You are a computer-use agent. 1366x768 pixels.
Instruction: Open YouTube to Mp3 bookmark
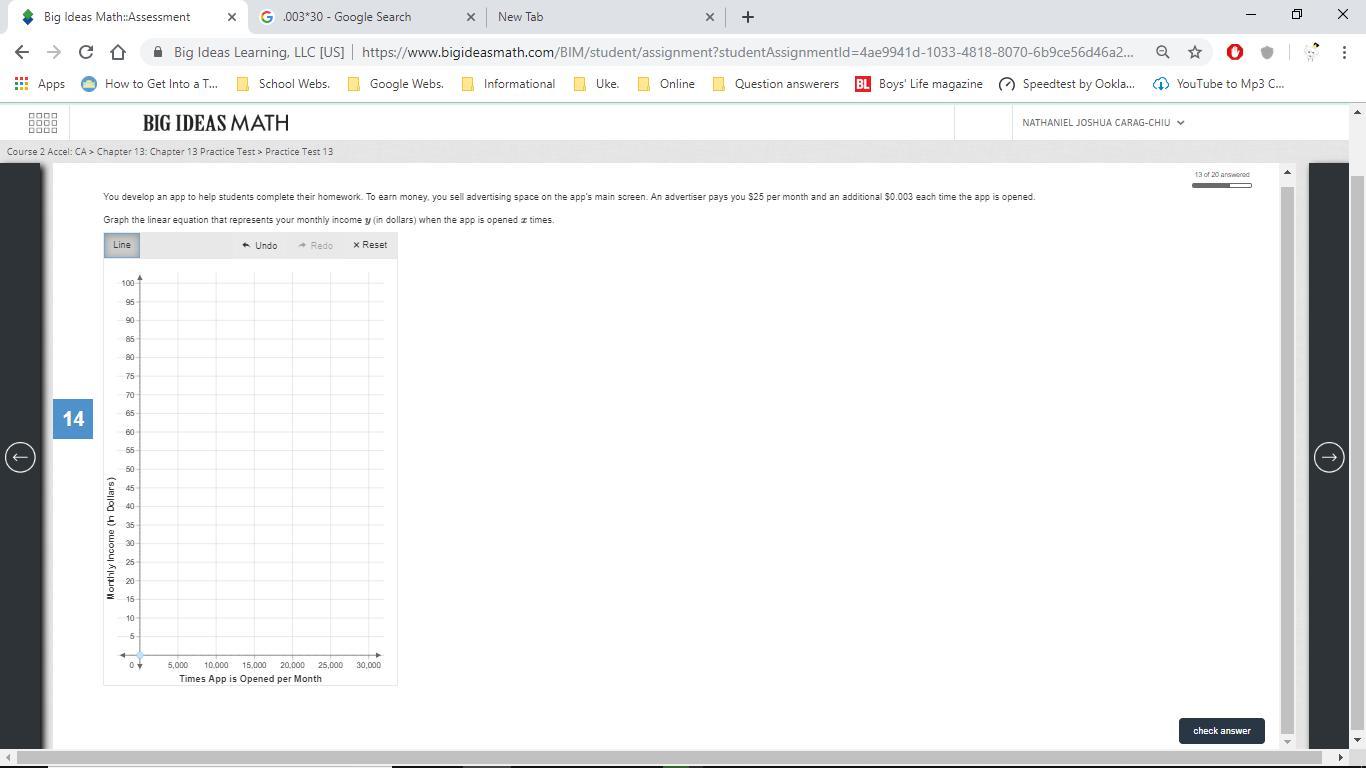[1218, 84]
